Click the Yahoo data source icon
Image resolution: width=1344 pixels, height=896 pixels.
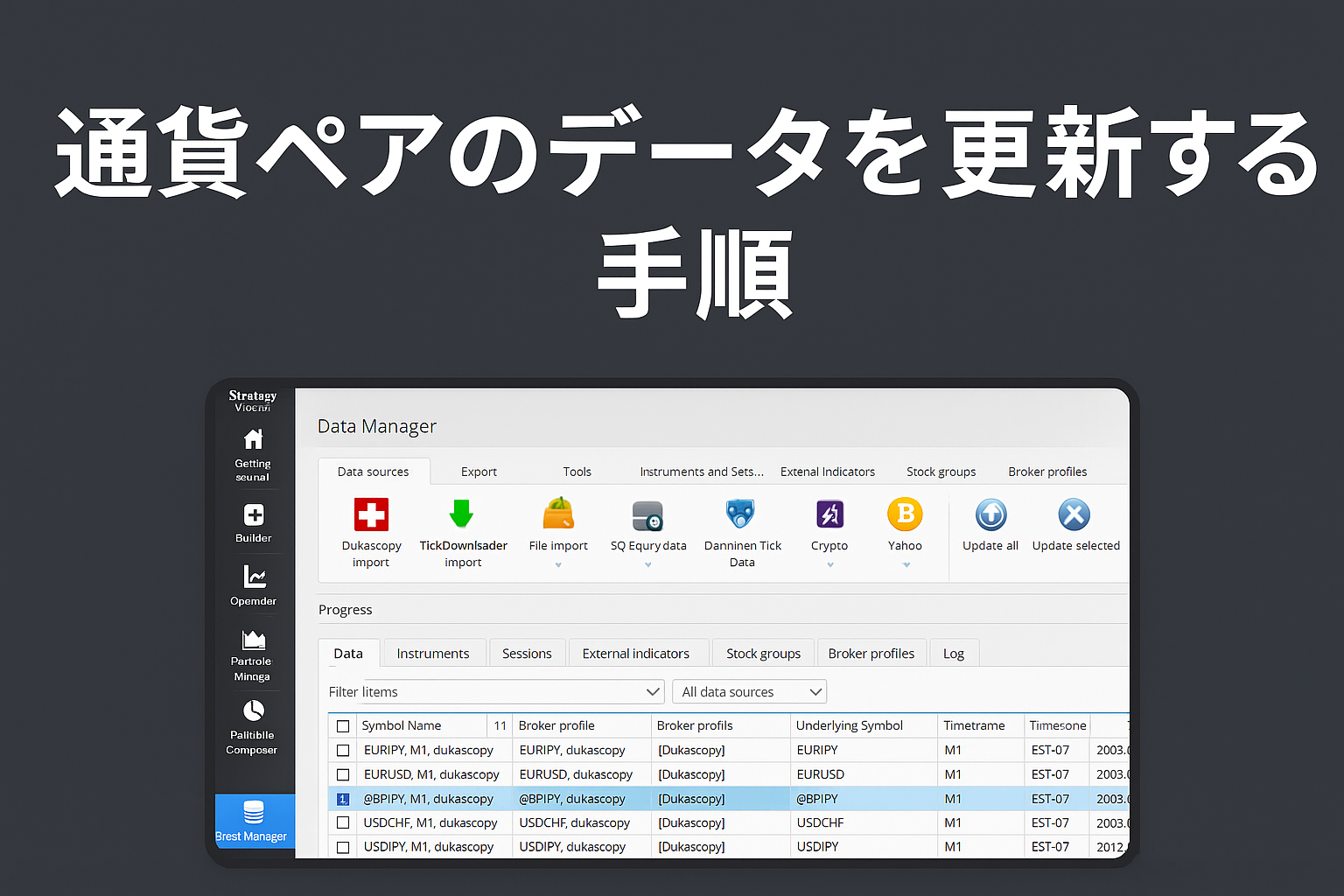905,514
